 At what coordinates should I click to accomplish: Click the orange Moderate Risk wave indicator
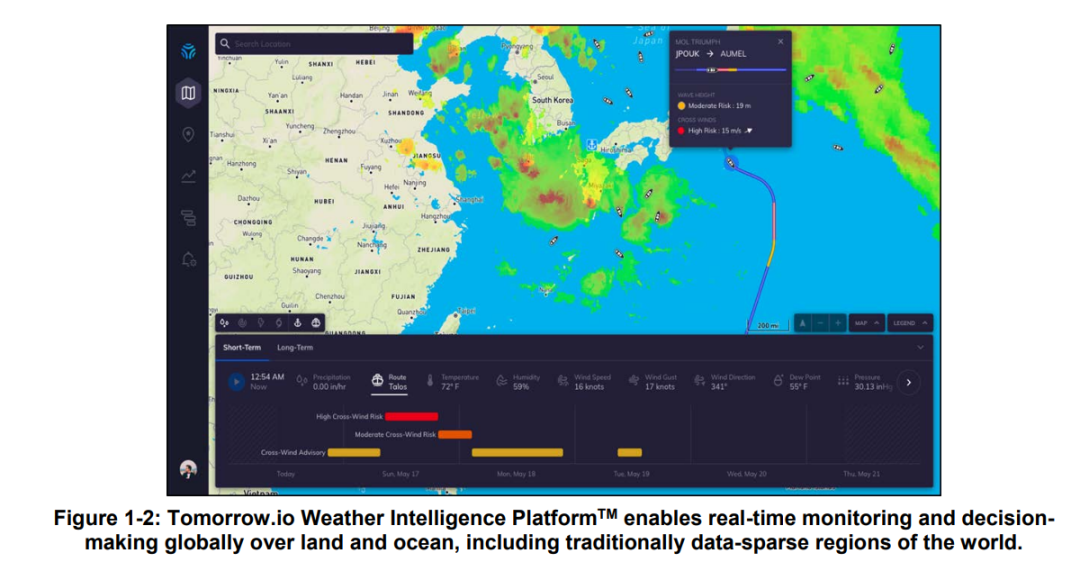pyautogui.click(x=681, y=106)
